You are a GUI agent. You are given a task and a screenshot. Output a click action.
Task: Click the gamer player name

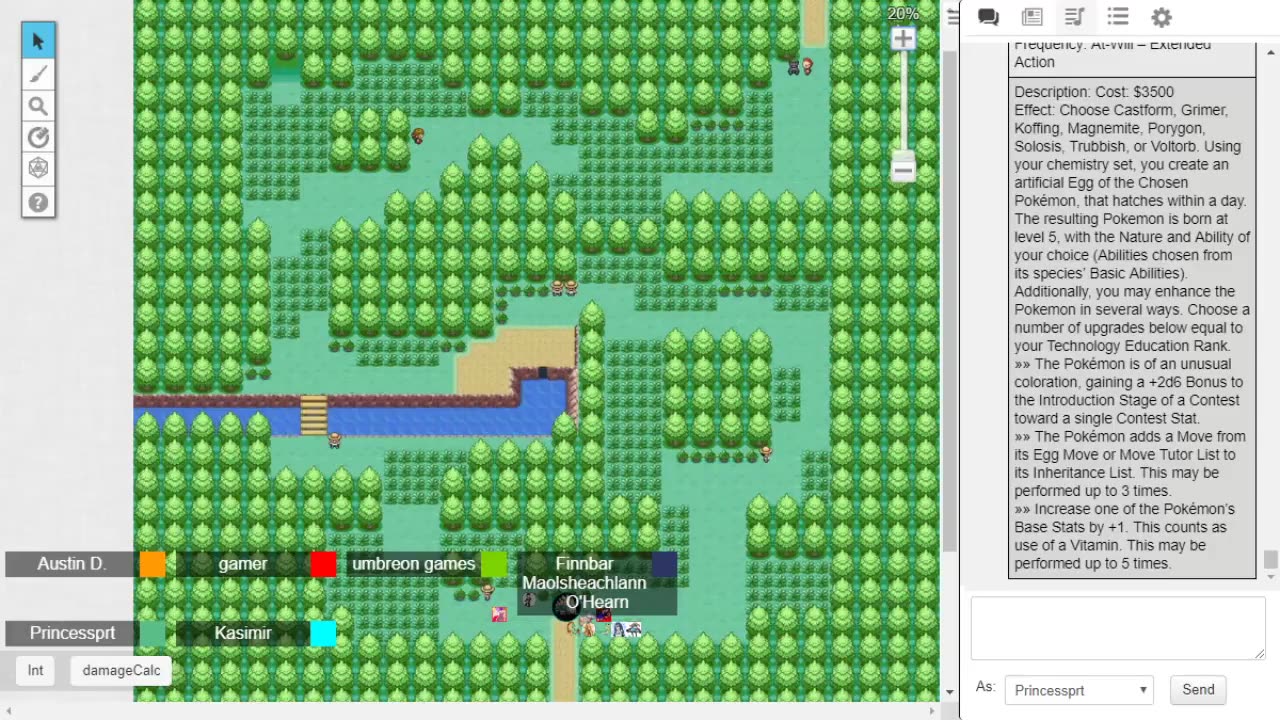pyautogui.click(x=243, y=564)
